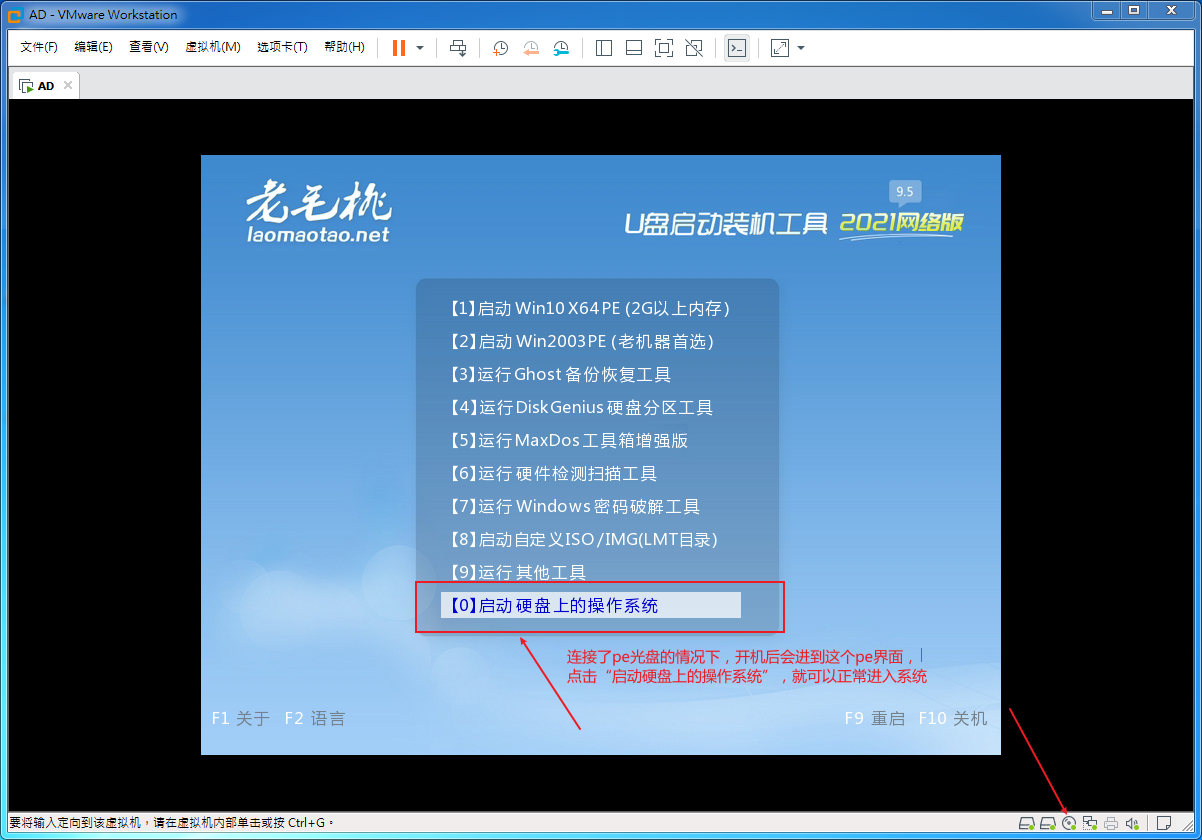Image resolution: width=1202 pixels, height=840 pixels.
Task: Click the laomaotao.net logo text
Action: point(318,235)
